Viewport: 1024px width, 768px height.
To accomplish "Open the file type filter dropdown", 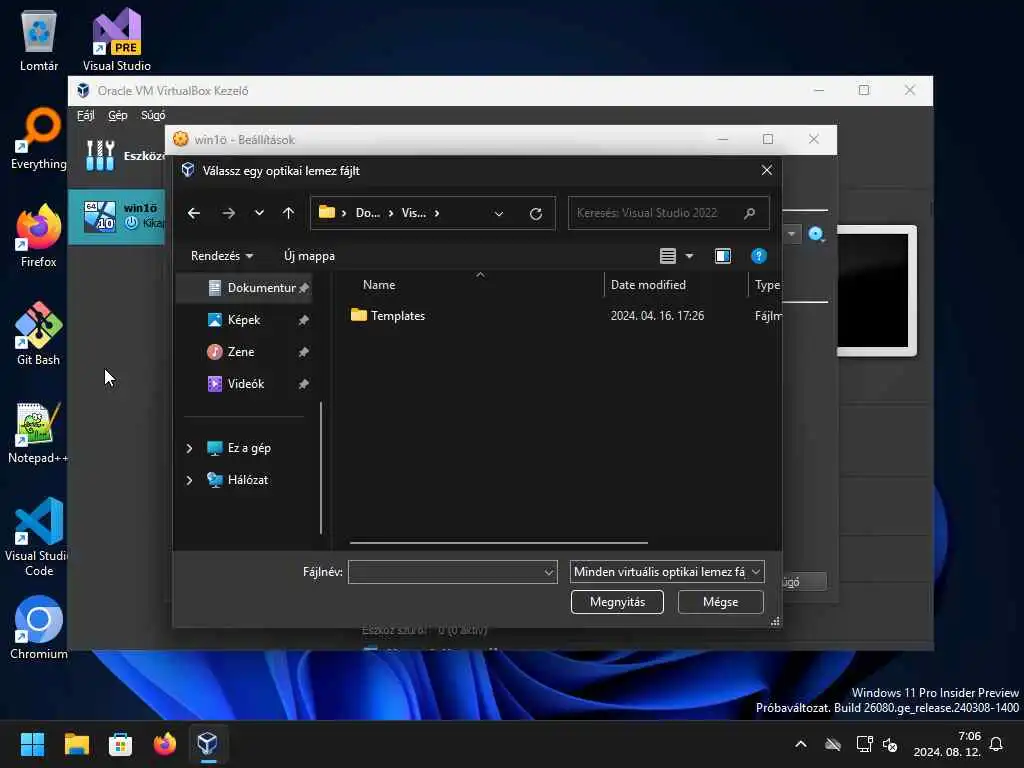I will (x=667, y=572).
